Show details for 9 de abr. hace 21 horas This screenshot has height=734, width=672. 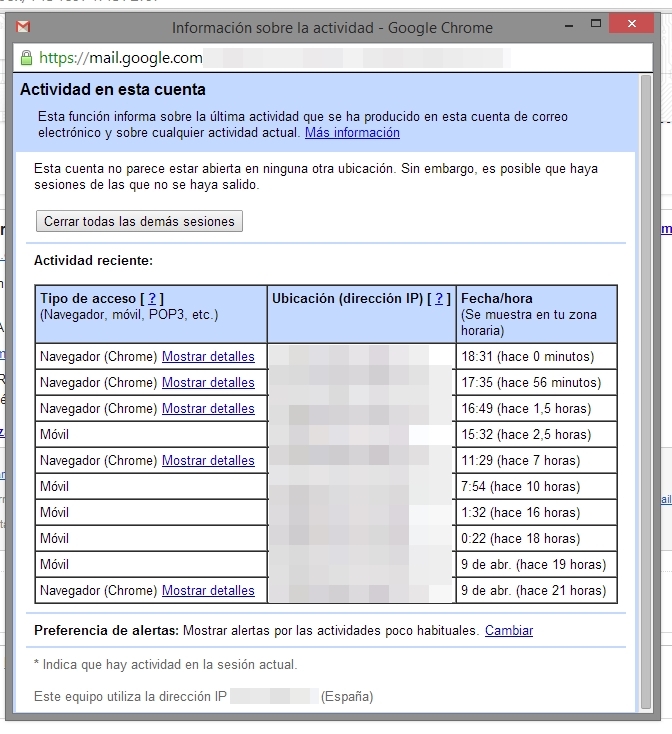tap(208, 591)
